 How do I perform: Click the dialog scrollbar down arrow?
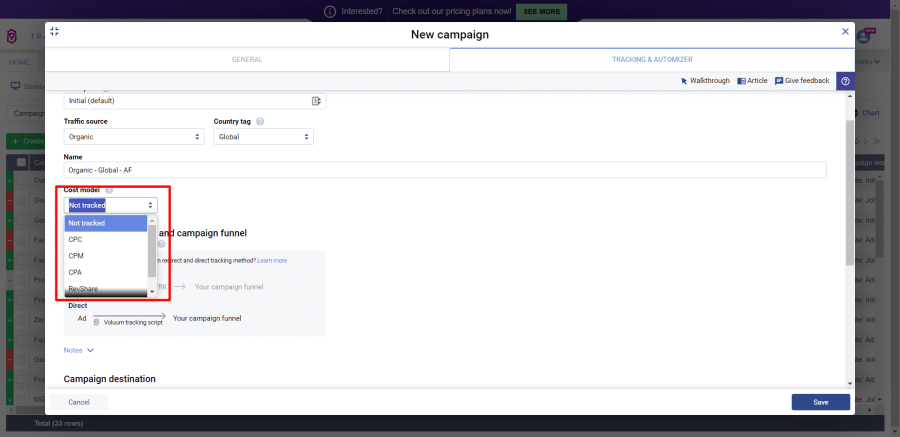(850, 382)
